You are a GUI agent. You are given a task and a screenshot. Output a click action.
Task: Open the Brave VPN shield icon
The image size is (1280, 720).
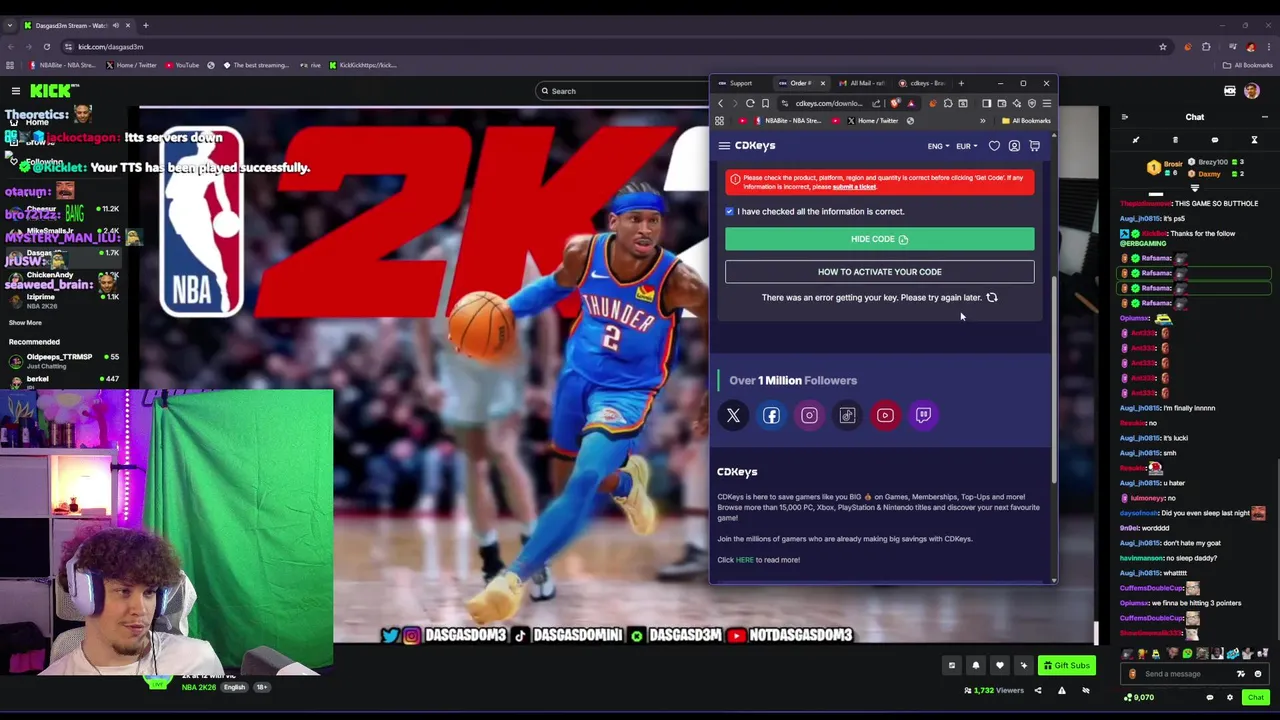[1032, 103]
